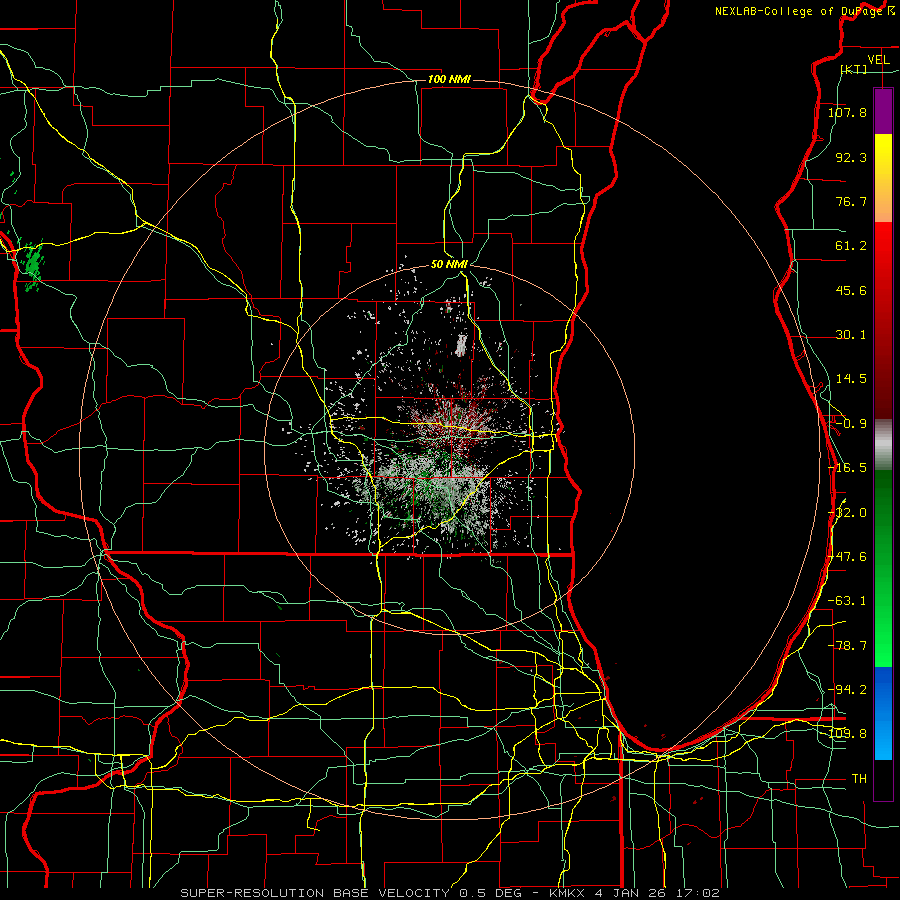Screen dimensions: 900x900
Task: Click the TH label under the scale
Action: coord(859,779)
